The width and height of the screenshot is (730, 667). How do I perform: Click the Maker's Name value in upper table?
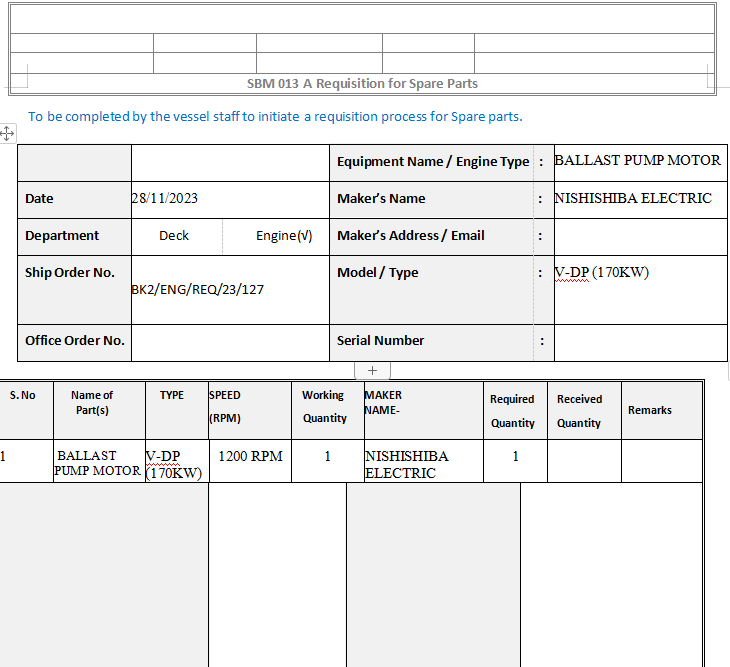click(x=633, y=198)
